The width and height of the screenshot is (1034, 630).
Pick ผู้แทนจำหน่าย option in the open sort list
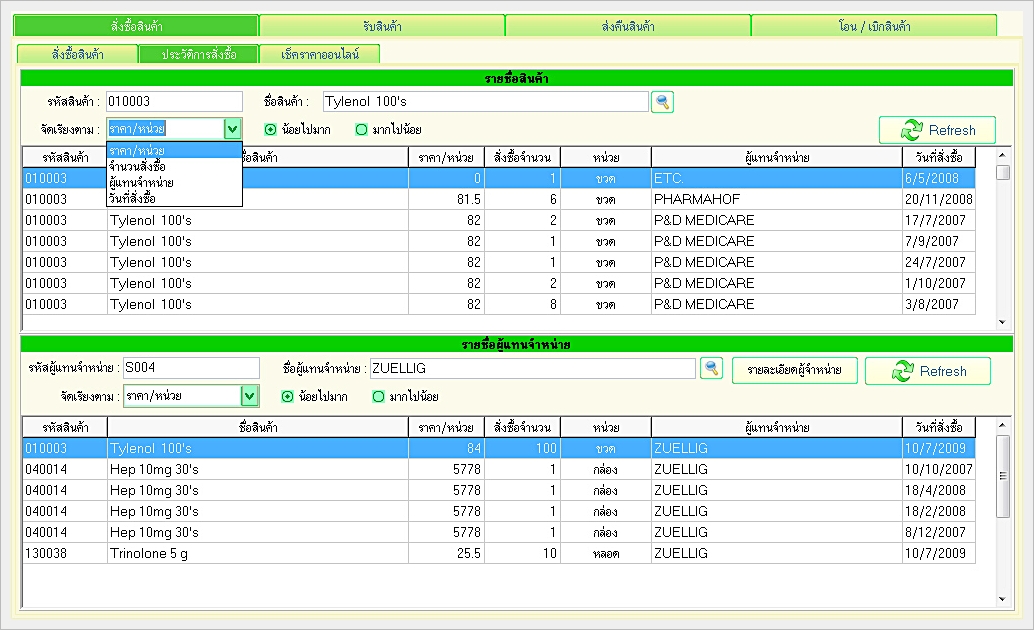174,182
